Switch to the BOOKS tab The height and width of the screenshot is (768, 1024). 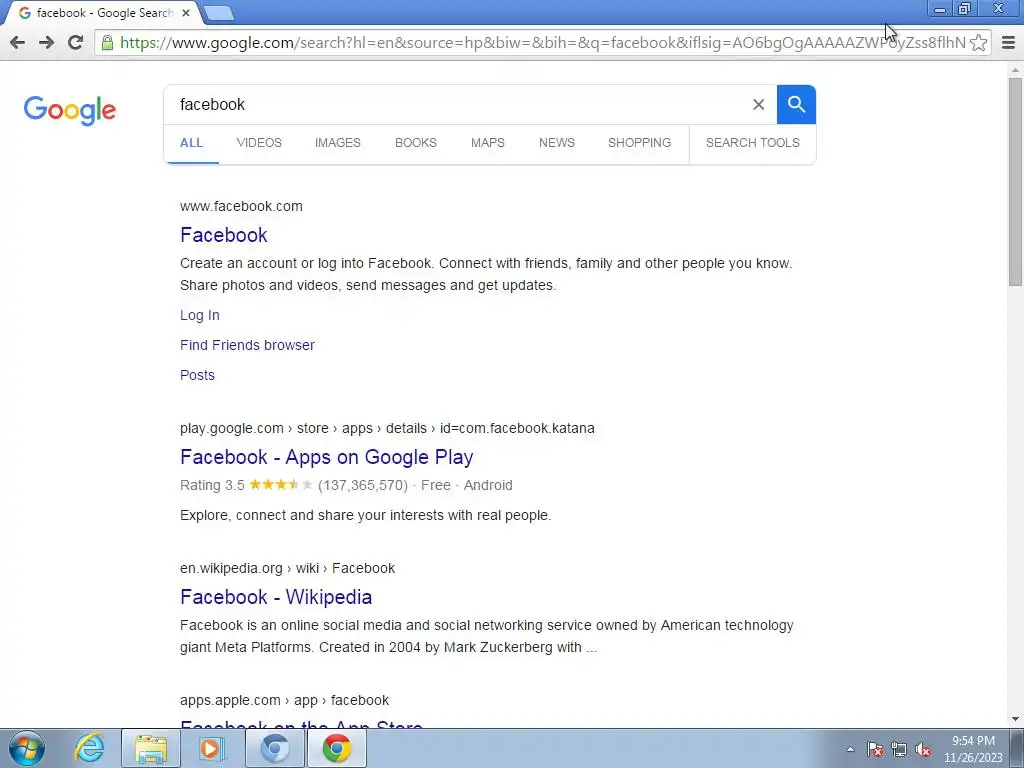tap(416, 143)
